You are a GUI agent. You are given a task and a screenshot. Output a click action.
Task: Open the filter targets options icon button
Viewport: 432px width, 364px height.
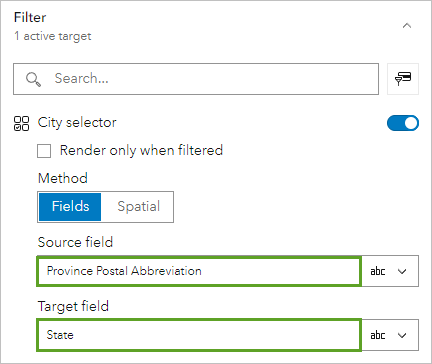(403, 79)
